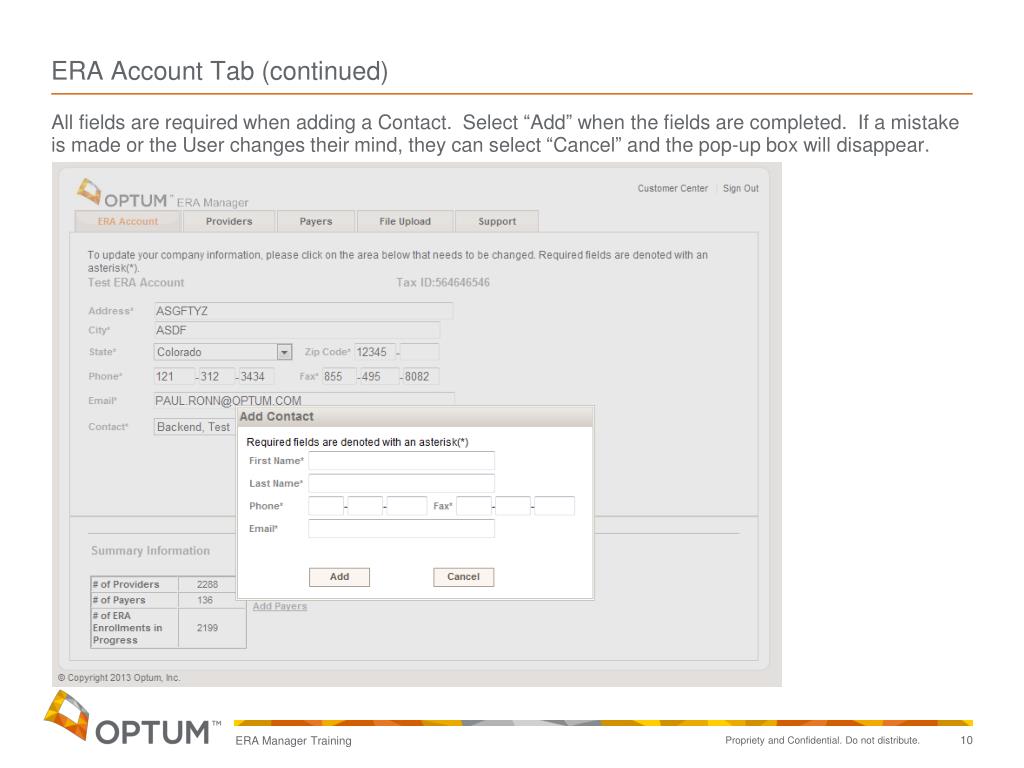Open the Payers tab
This screenshot has width=1024, height=768.
point(316,221)
